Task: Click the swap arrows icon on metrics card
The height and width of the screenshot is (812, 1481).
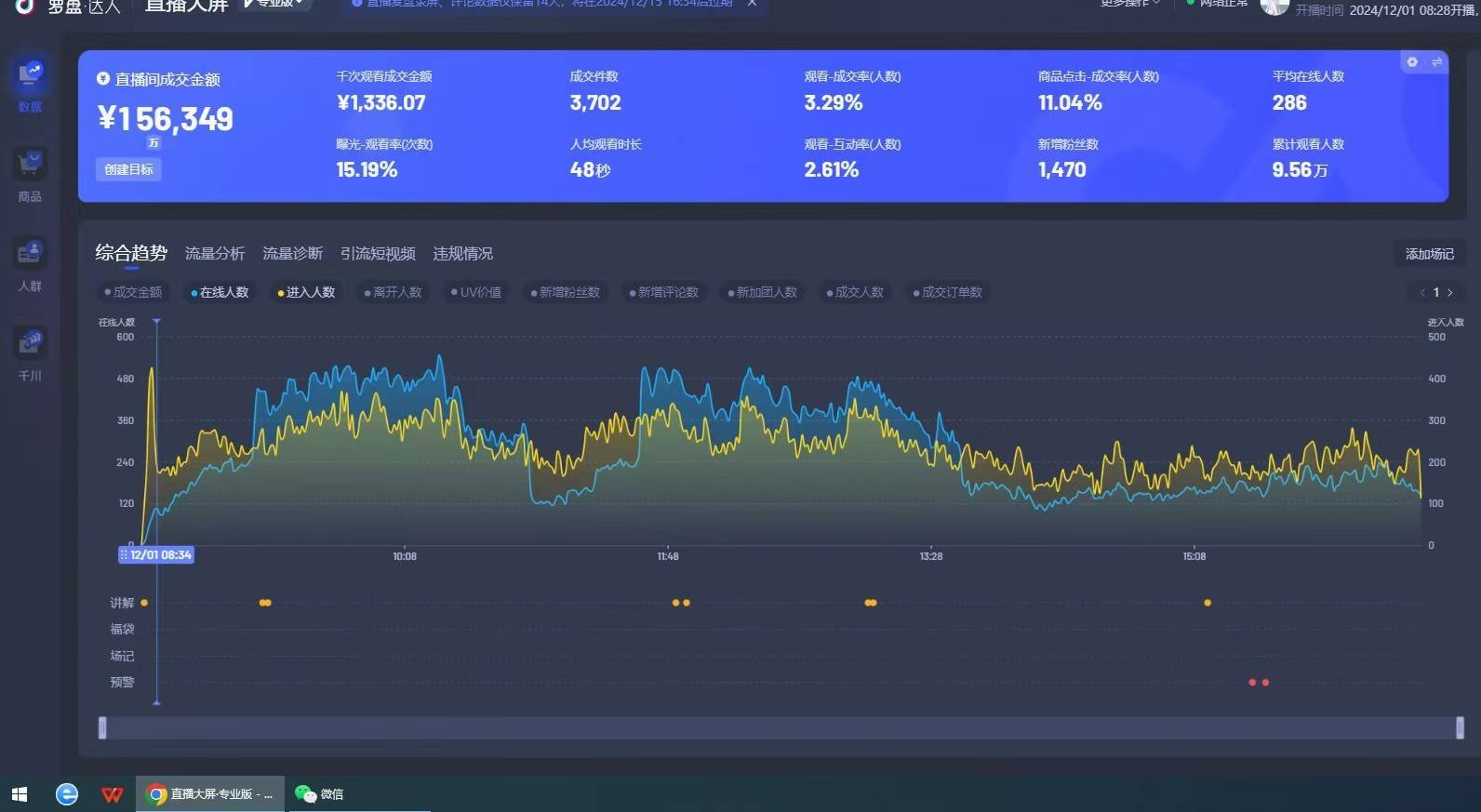Action: click(1436, 61)
